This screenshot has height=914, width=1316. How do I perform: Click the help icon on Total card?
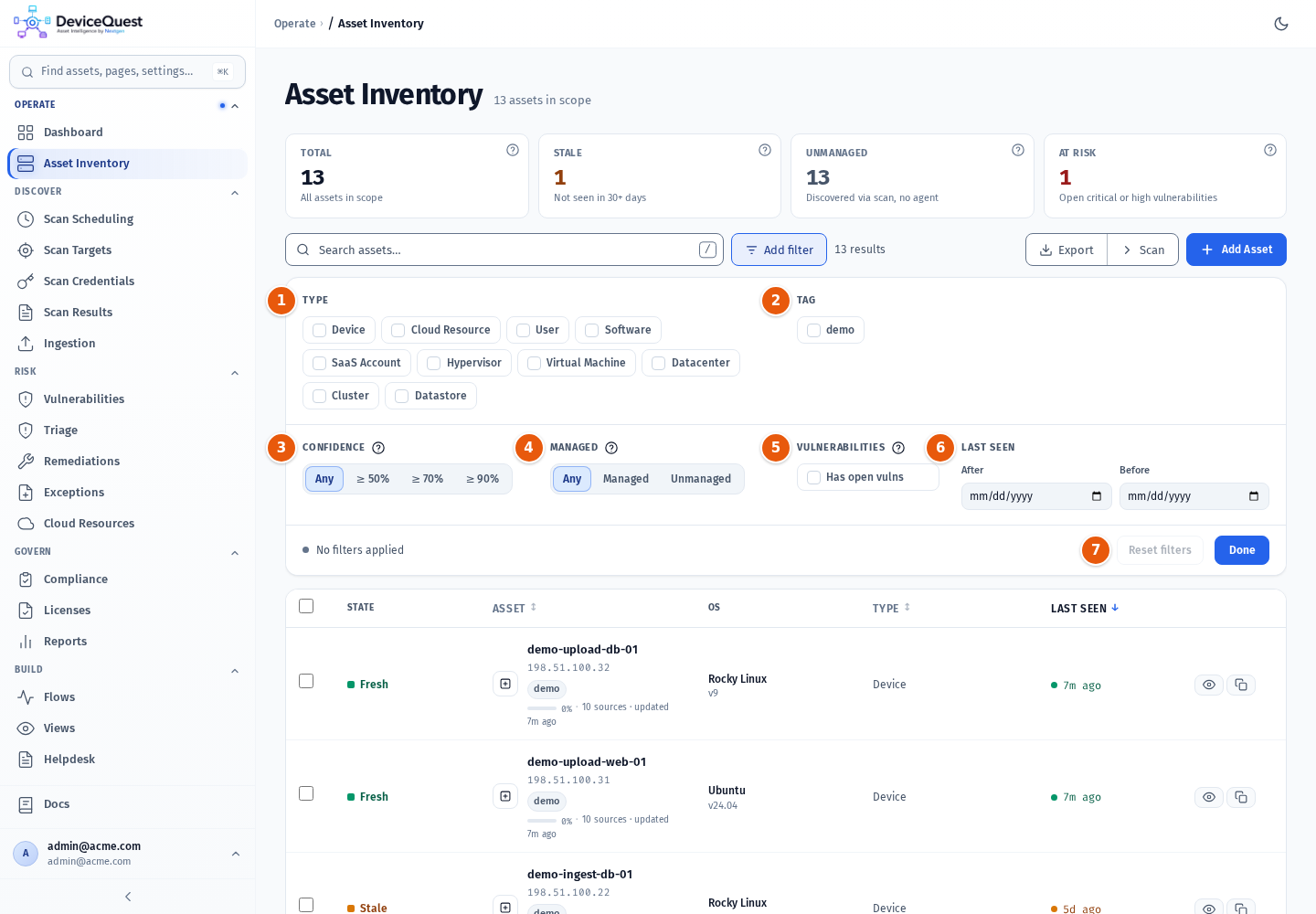[x=513, y=150]
